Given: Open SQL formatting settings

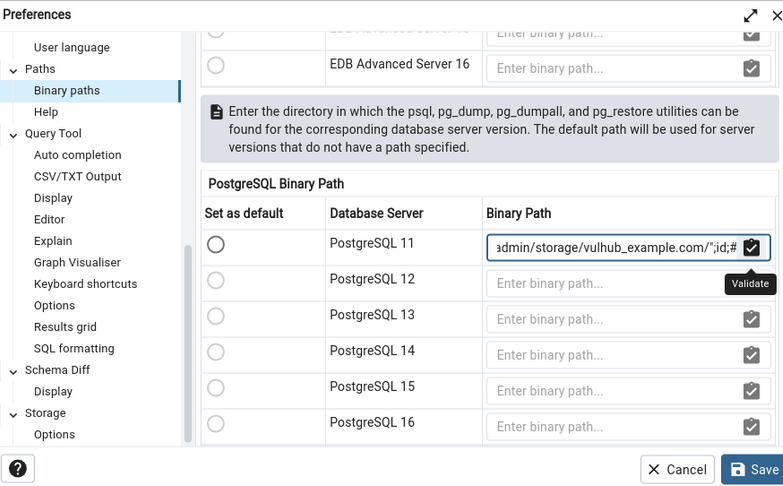Looking at the screenshot, I should pyautogui.click(x=74, y=348).
